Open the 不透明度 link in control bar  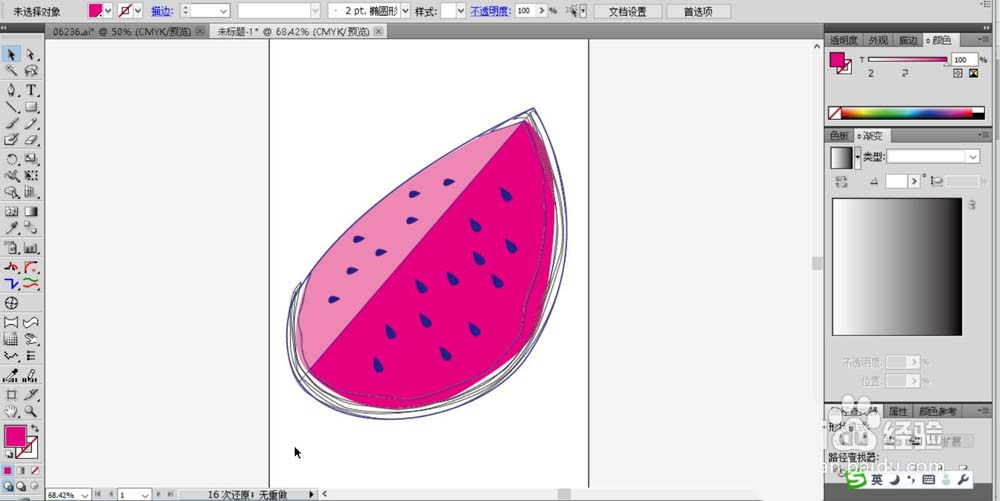pos(490,11)
